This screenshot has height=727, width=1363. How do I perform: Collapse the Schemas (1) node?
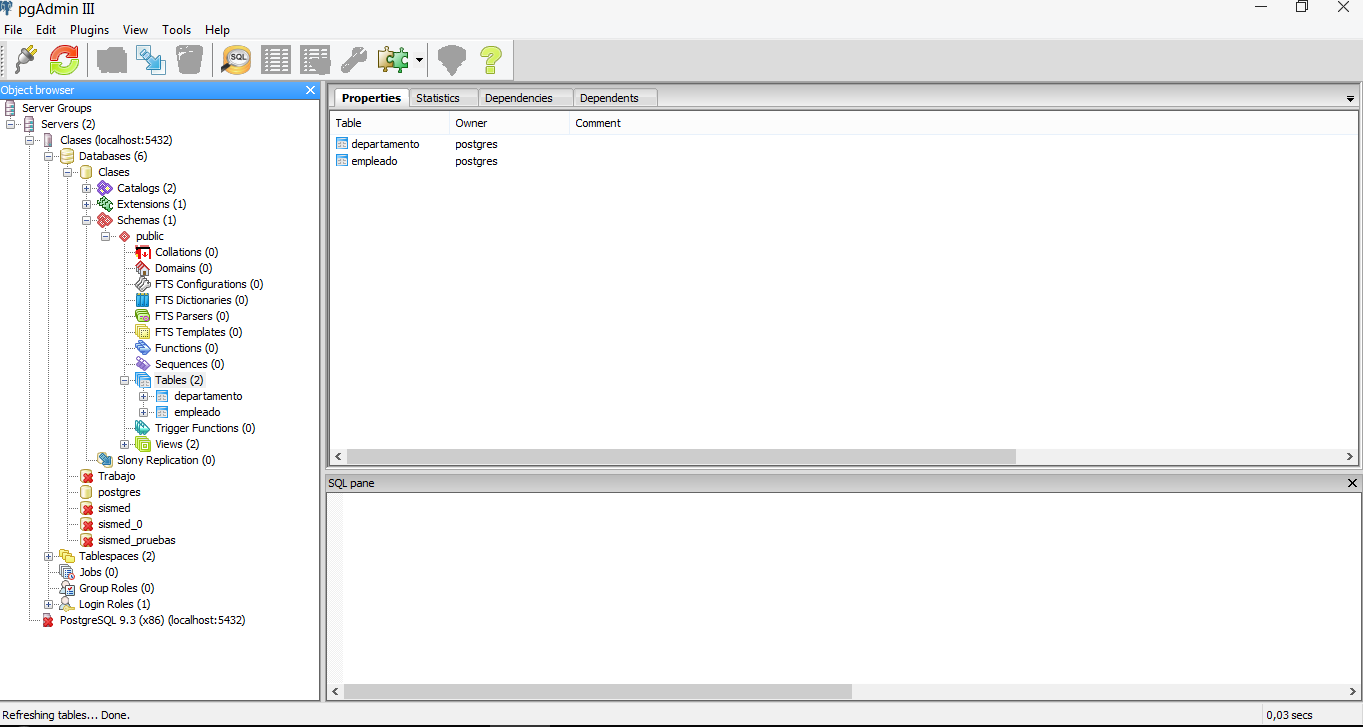point(86,220)
